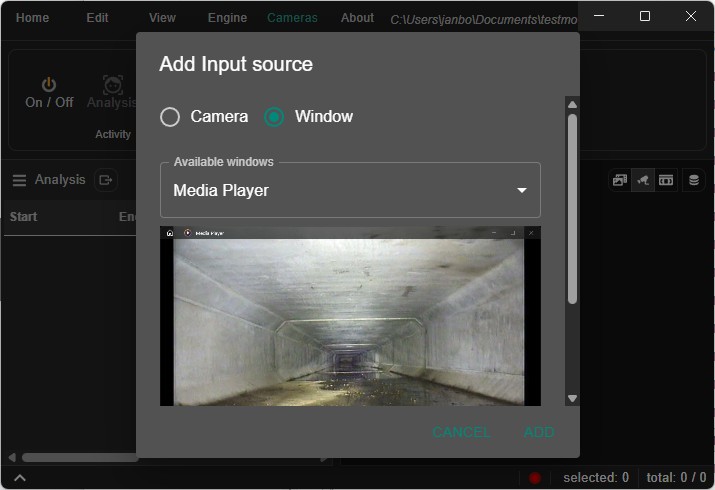Close the application window

coord(690,16)
